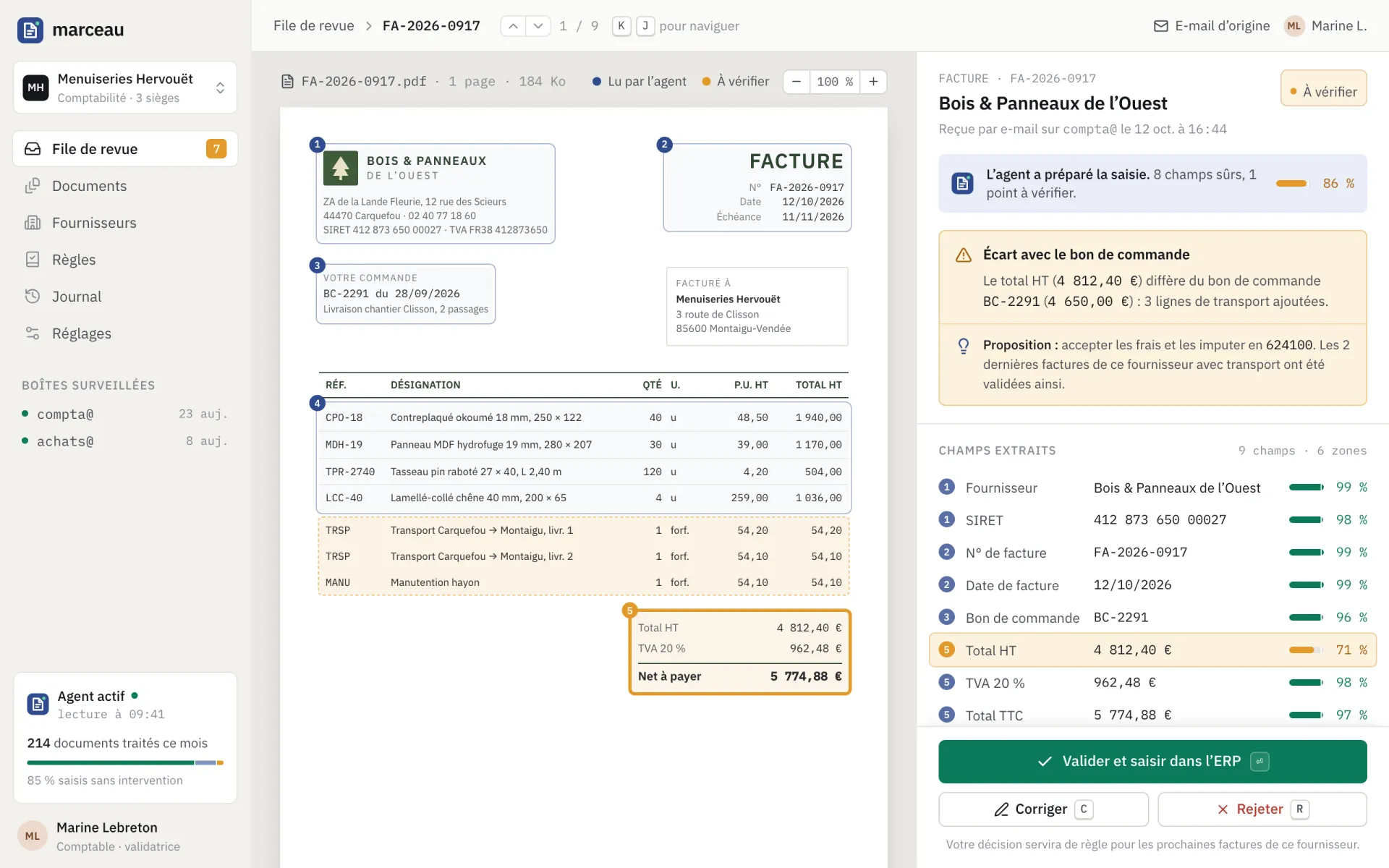Open the Règles section
The width and height of the screenshot is (1389, 868).
125,260
